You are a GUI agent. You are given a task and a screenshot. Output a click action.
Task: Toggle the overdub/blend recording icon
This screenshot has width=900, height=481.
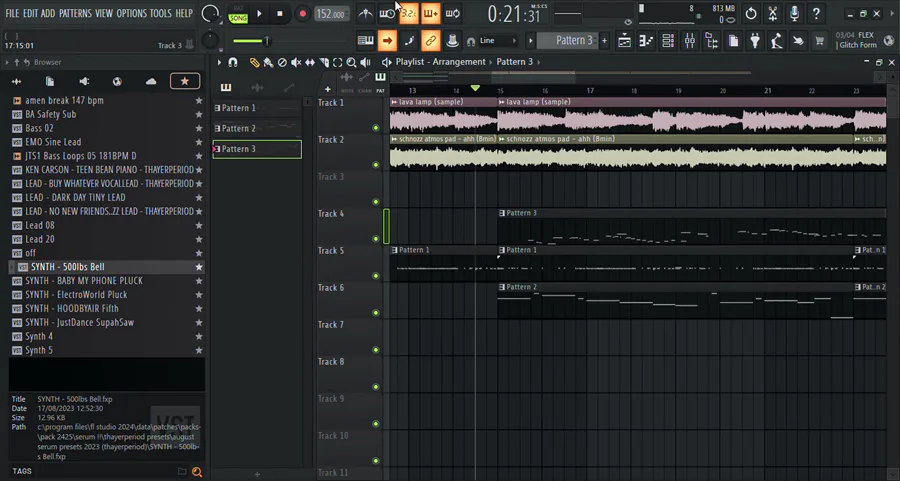(430, 13)
